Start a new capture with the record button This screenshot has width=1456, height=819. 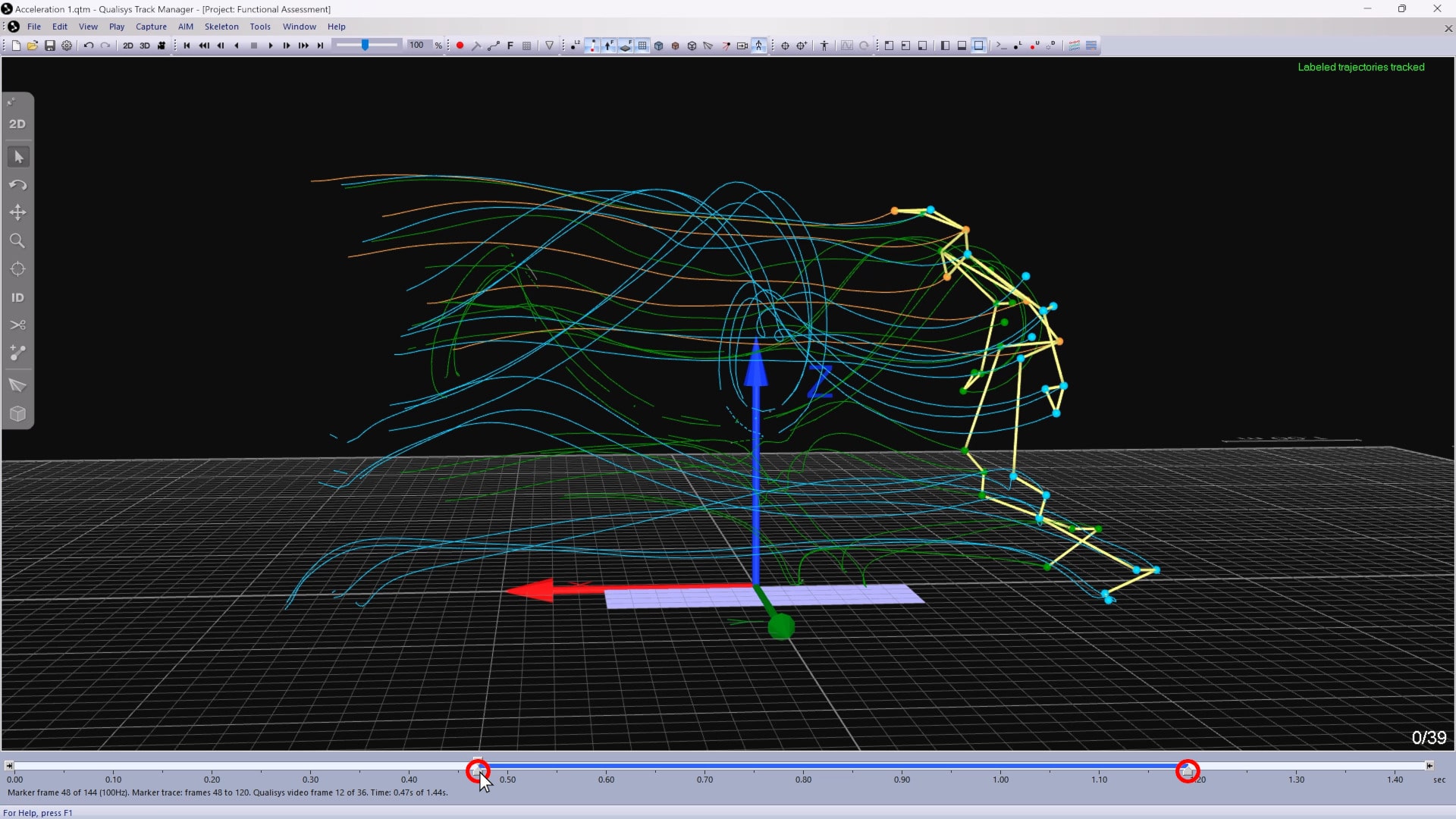click(460, 45)
